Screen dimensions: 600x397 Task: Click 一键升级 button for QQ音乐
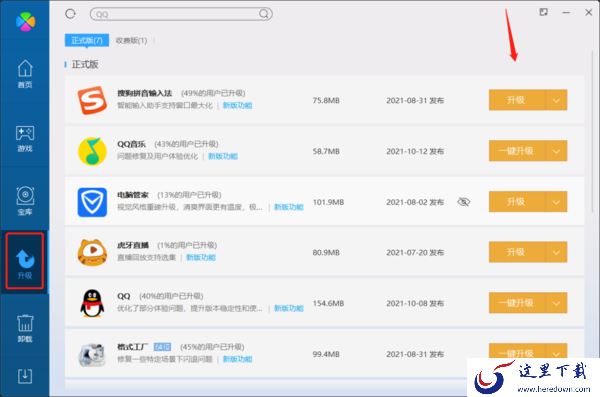[517, 151]
